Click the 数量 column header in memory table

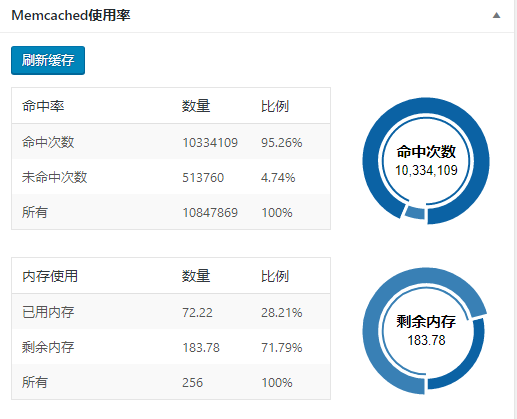coord(196,276)
